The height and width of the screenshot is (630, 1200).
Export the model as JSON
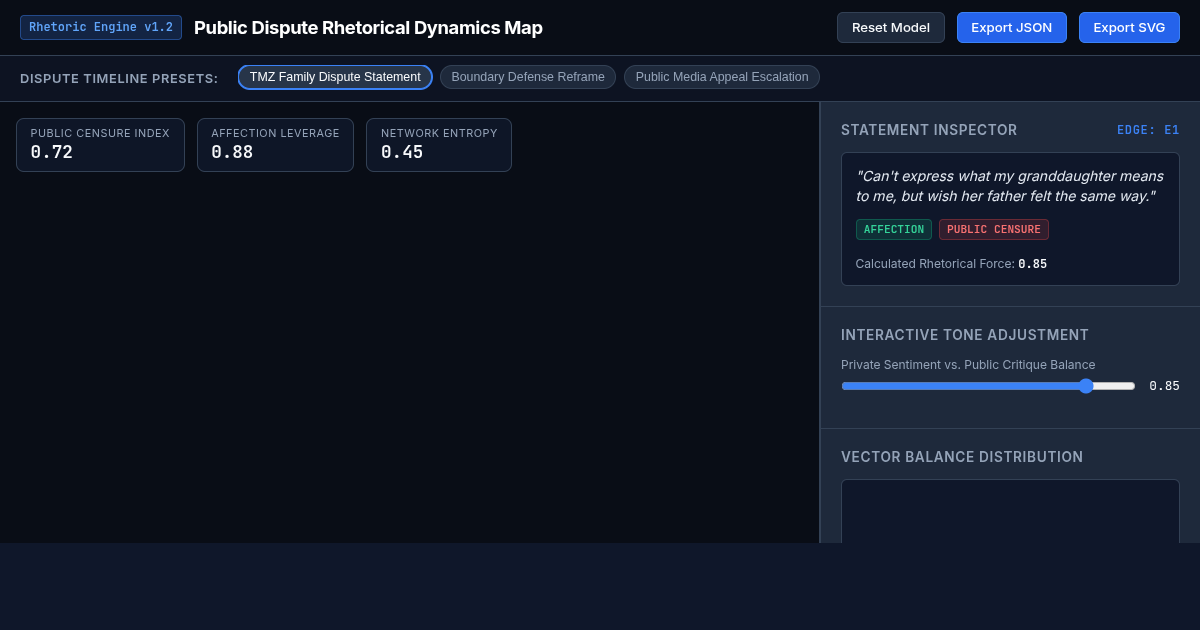point(1011,27)
